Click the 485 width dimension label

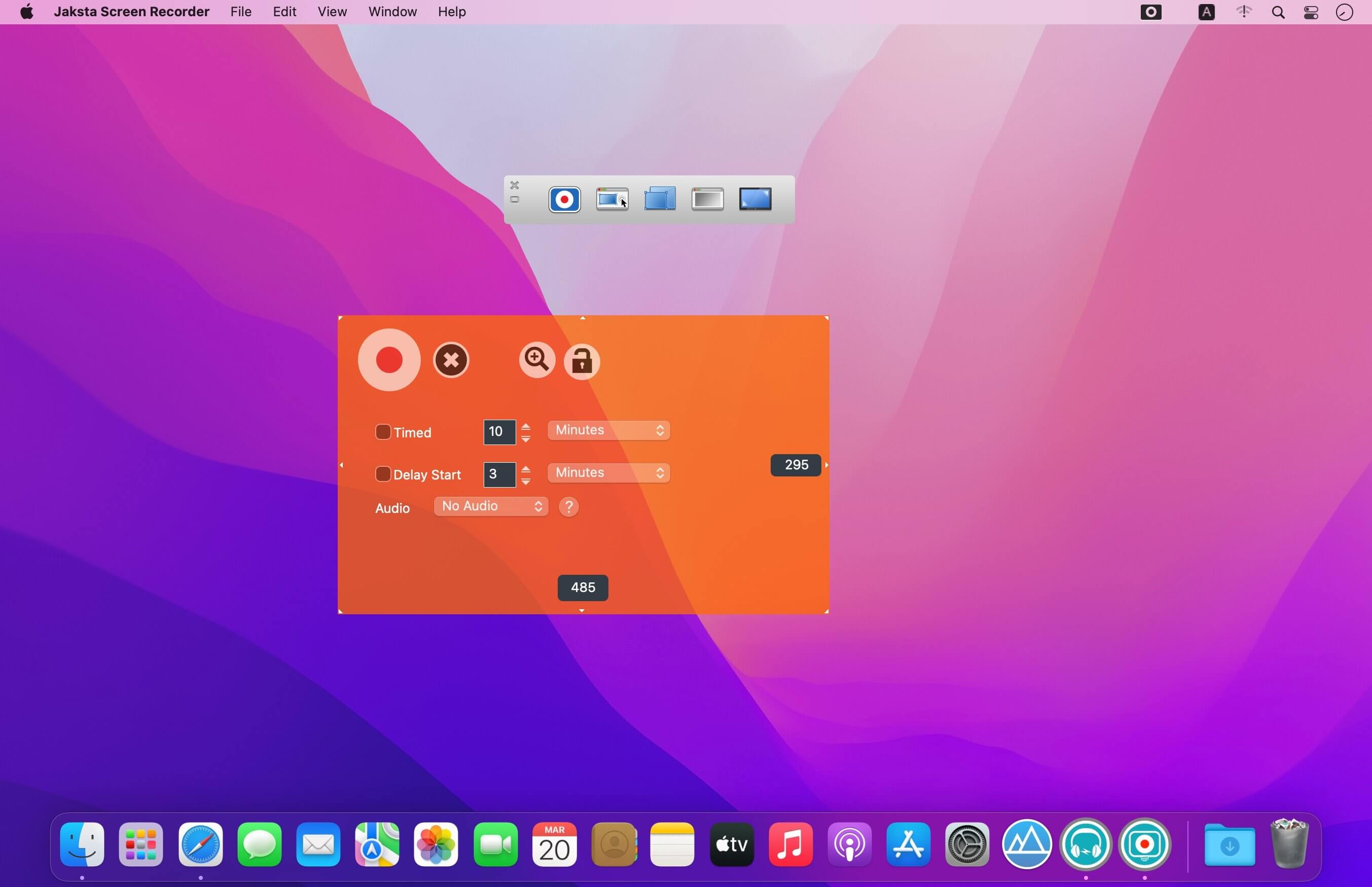[583, 587]
